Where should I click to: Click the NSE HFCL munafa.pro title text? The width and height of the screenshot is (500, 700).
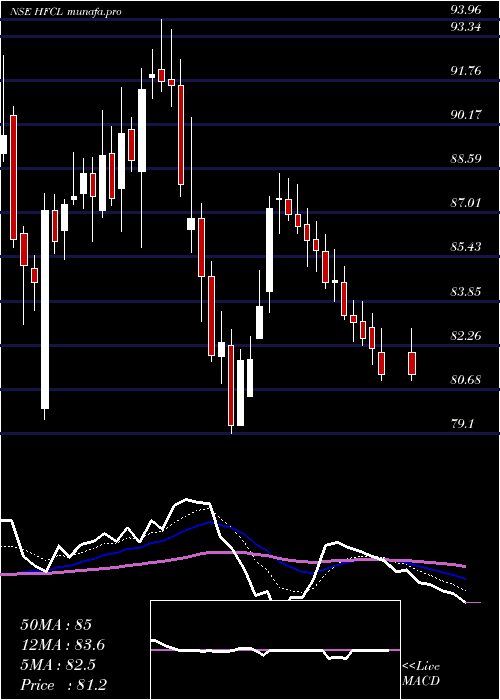tap(67, 12)
